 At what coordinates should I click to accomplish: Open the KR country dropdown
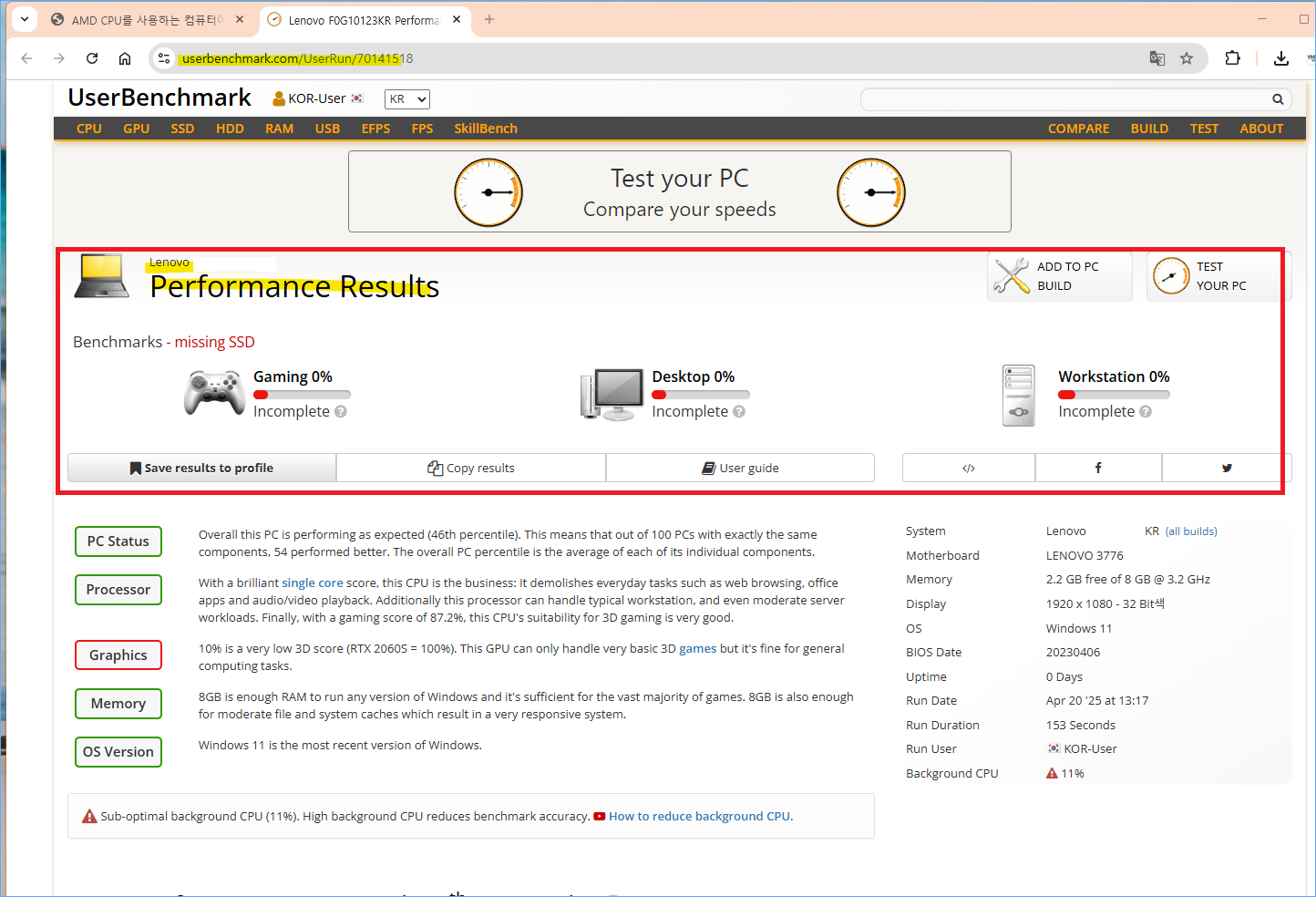pyautogui.click(x=406, y=99)
